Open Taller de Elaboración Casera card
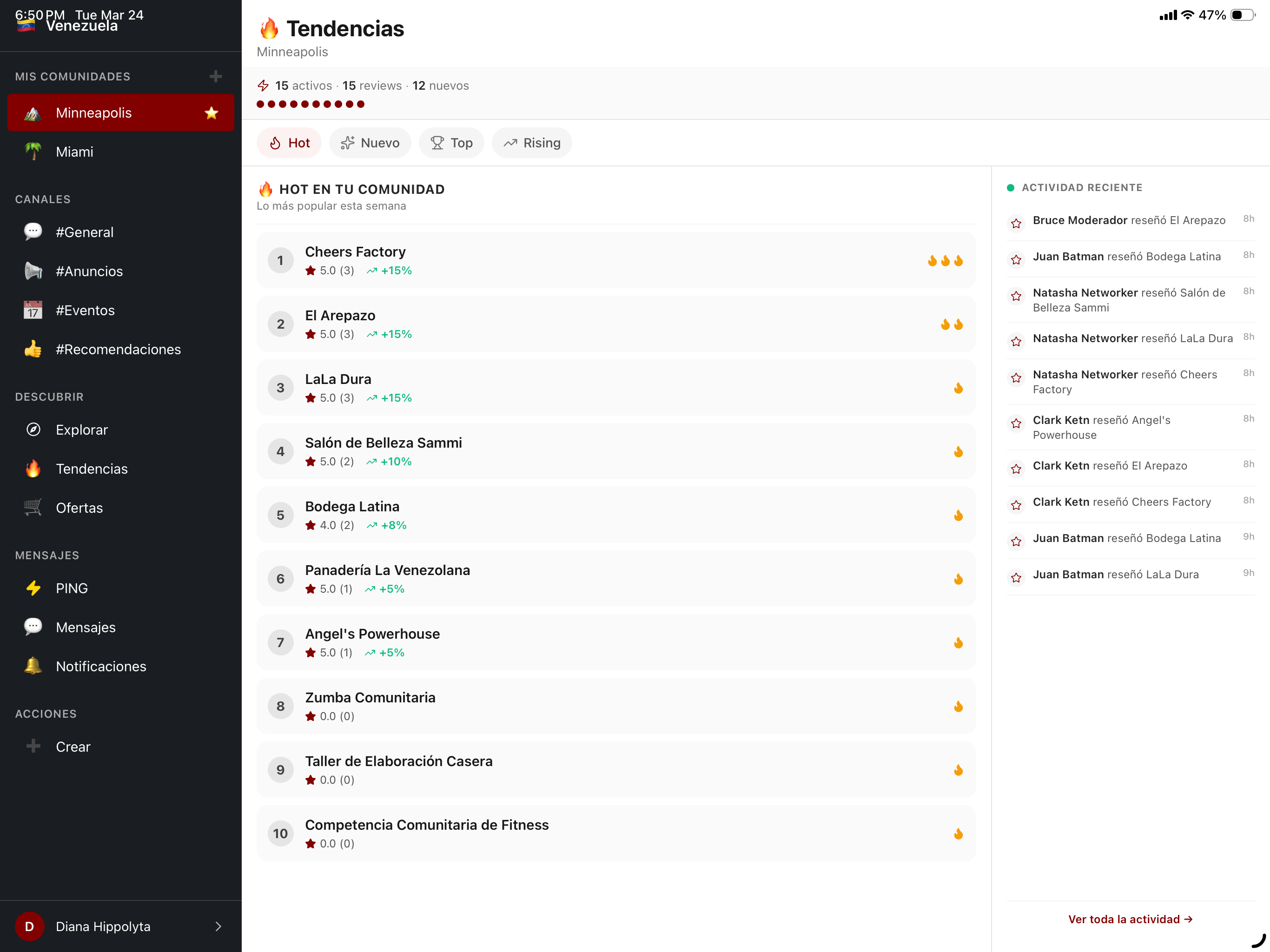Screen dimensions: 1270x952 click(x=616, y=770)
